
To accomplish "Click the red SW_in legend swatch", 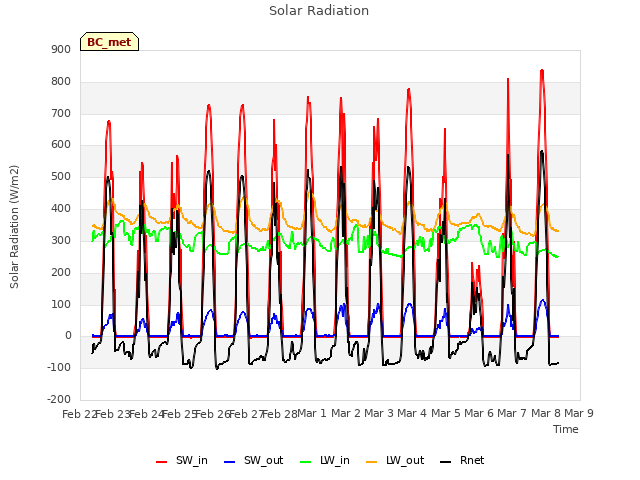I will [162, 462].
